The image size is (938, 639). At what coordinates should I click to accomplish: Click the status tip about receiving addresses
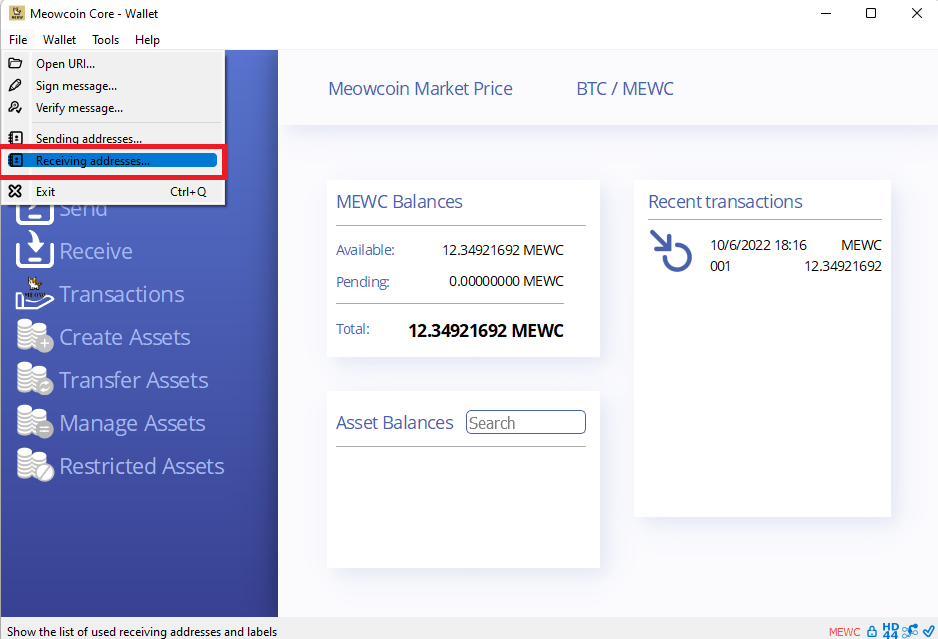(142, 632)
